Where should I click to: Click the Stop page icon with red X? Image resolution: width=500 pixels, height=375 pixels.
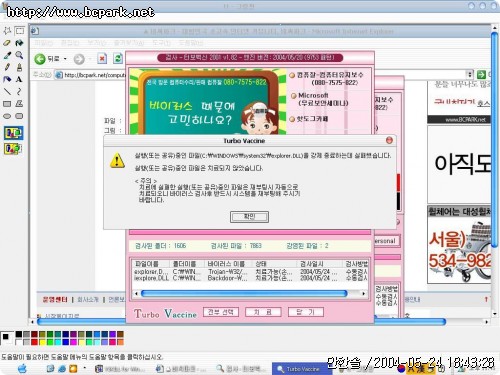pos(102,59)
